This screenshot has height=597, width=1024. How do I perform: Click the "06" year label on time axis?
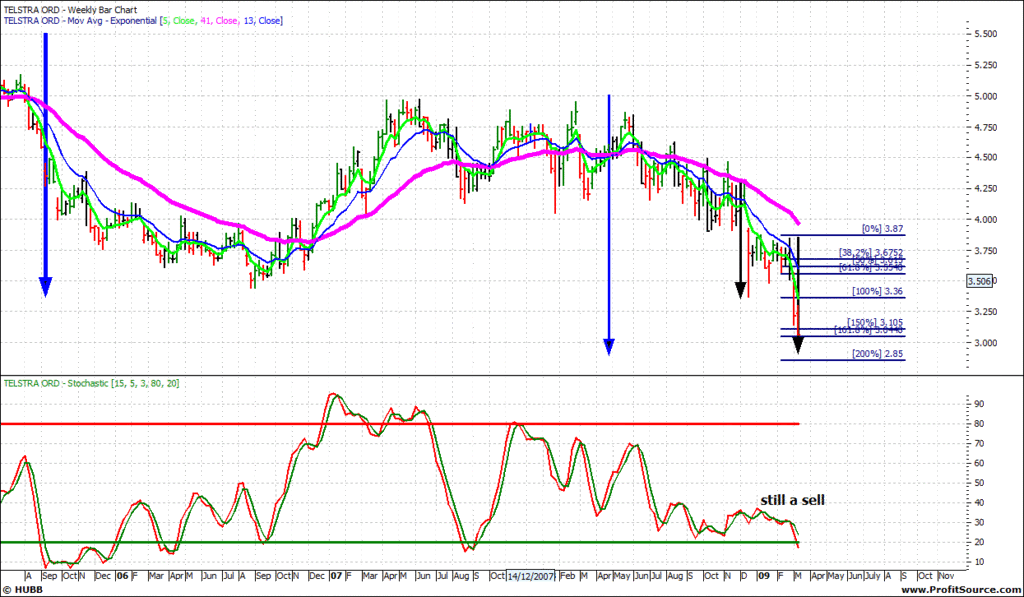[x=123, y=576]
